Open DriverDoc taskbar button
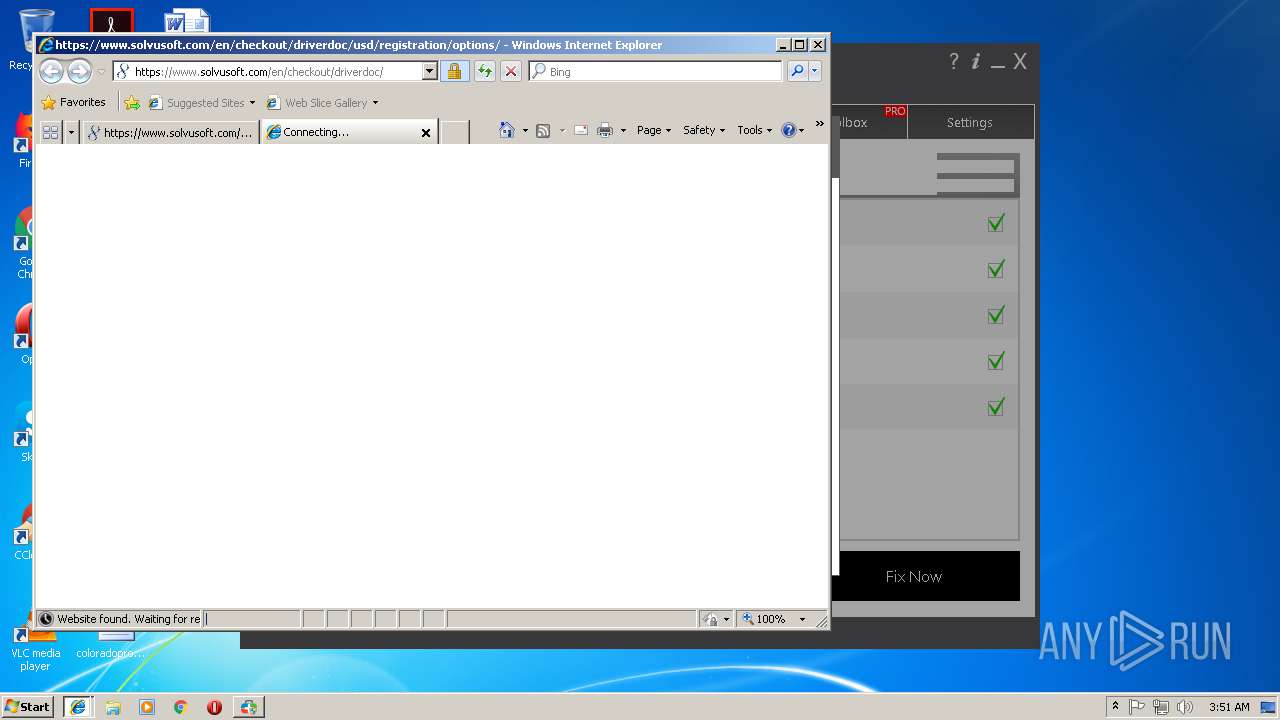The height and width of the screenshot is (720, 1280). [x=248, y=707]
